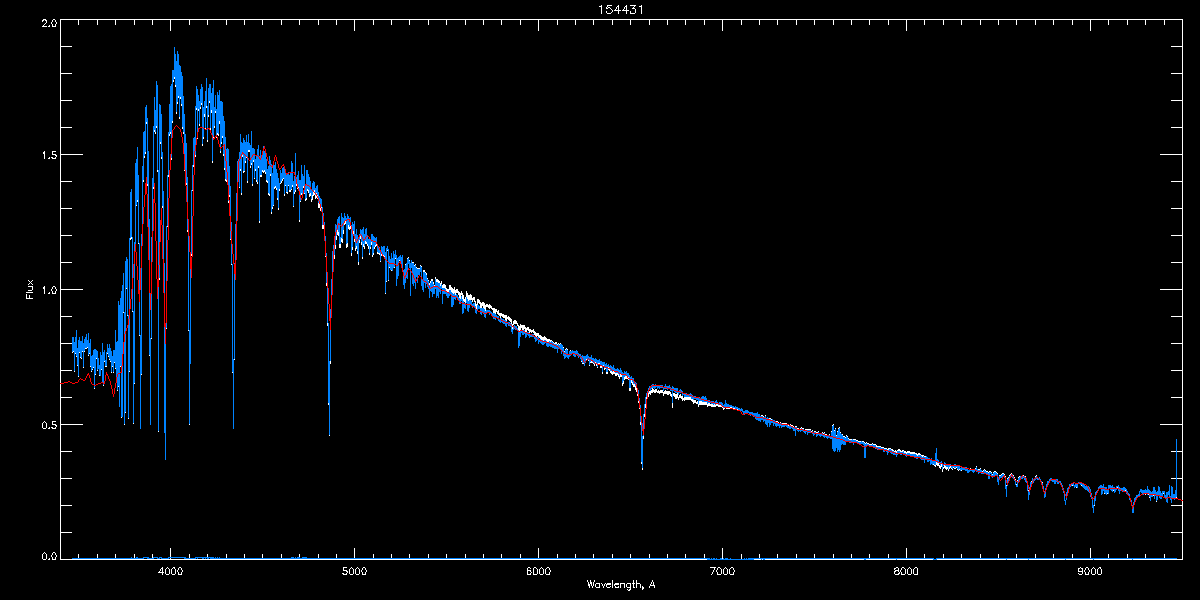Click the 6000 wavelength tick label
Viewport: 1200px width, 600px height.
538,572
